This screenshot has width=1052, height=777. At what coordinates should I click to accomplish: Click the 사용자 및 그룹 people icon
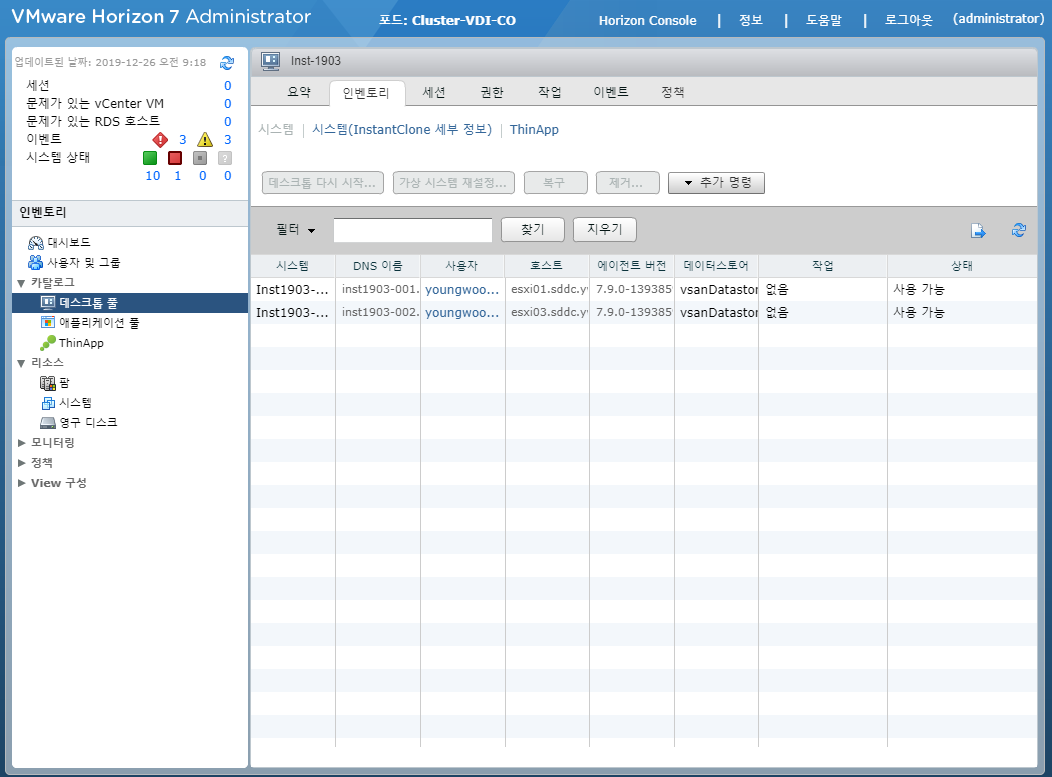pos(36,262)
